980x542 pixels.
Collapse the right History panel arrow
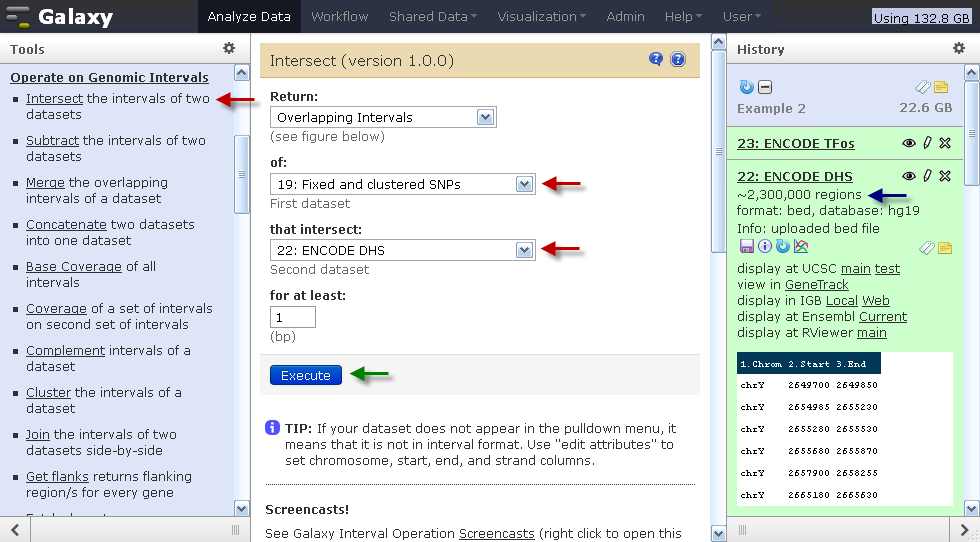964,530
